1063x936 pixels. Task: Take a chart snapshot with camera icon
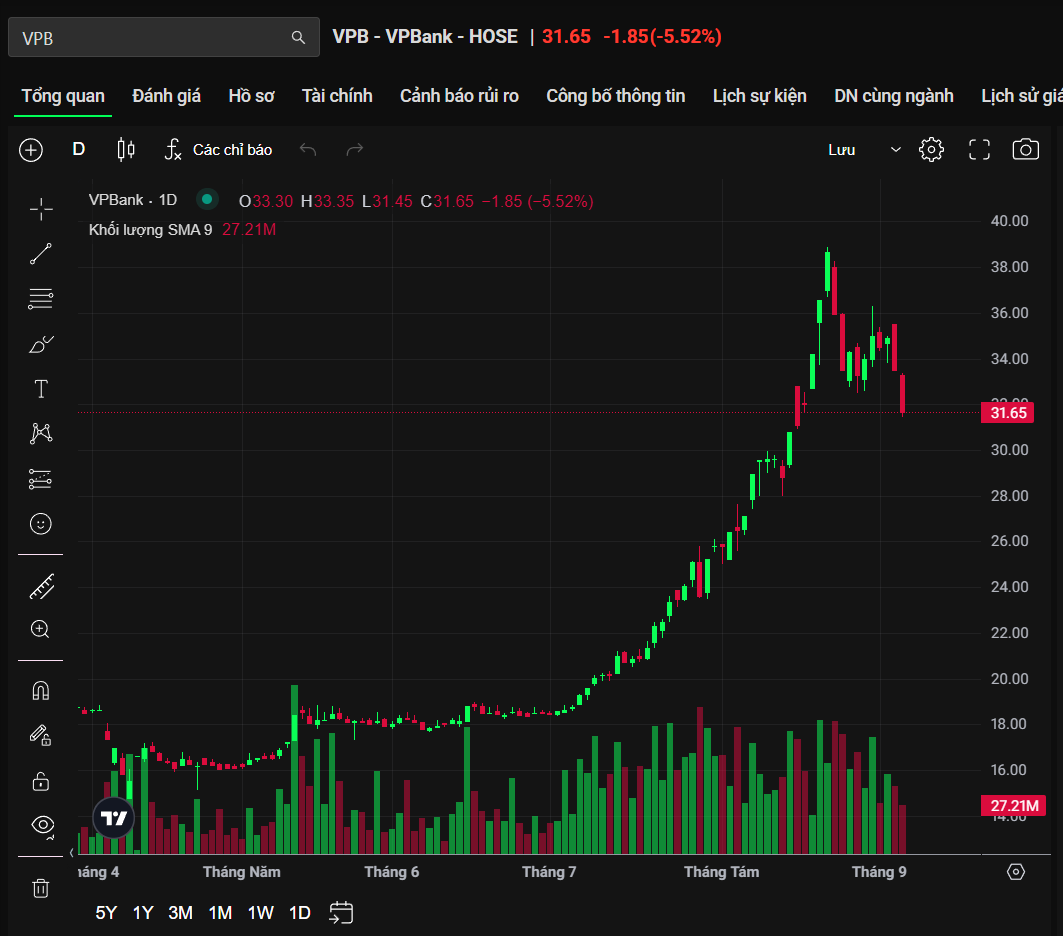coord(1026,149)
